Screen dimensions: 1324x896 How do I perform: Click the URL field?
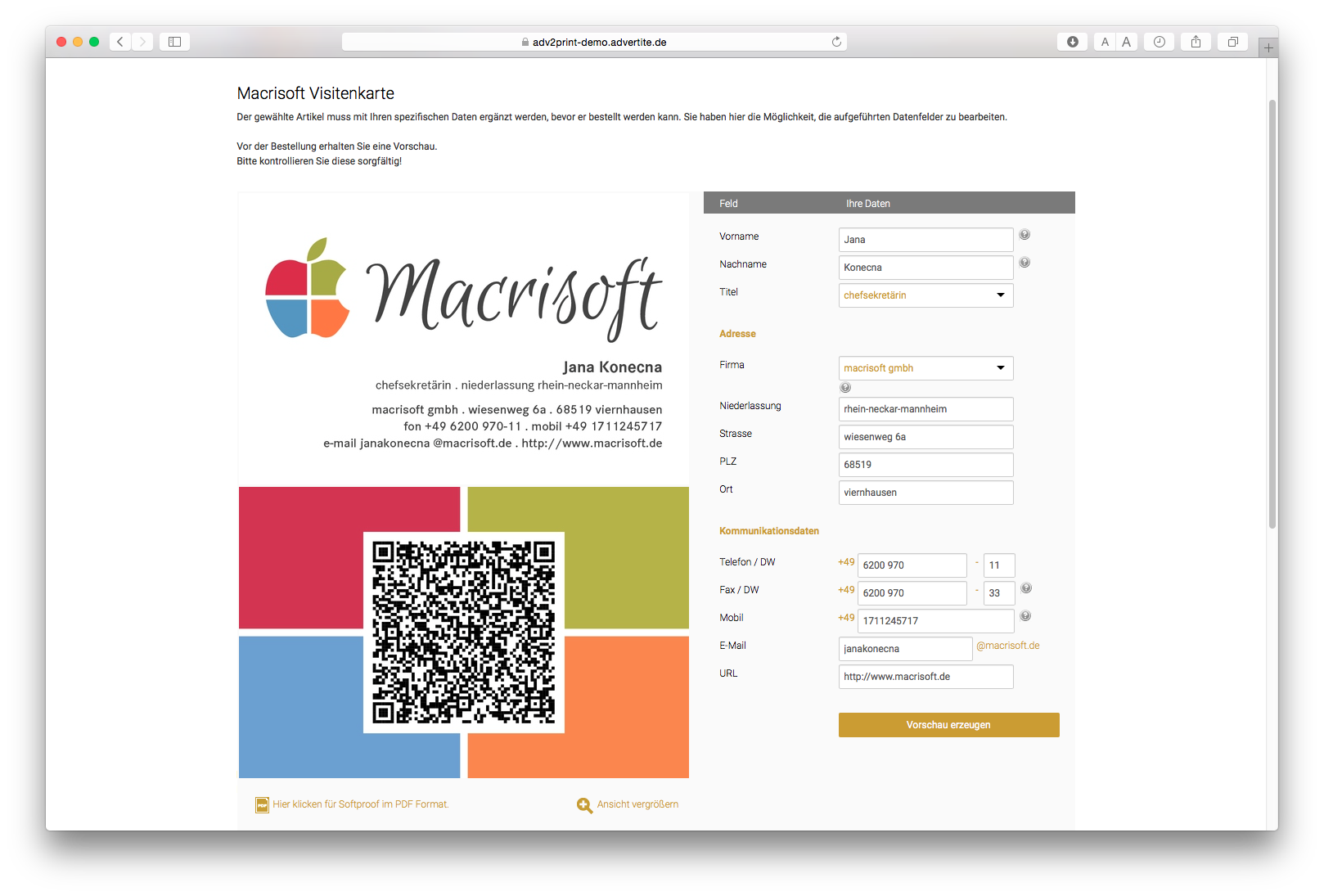(x=925, y=677)
